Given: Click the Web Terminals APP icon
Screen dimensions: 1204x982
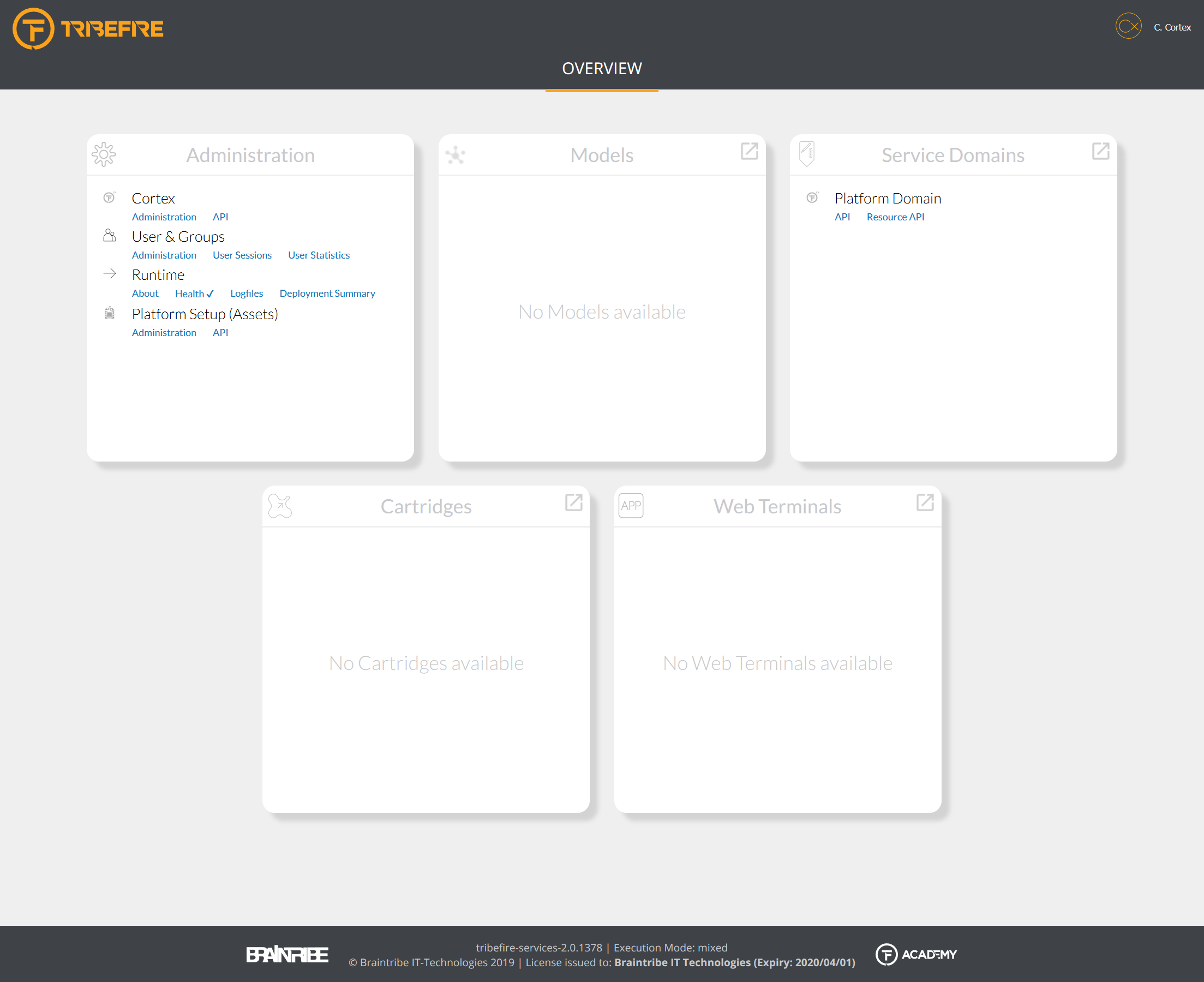Looking at the screenshot, I should pyautogui.click(x=631, y=506).
